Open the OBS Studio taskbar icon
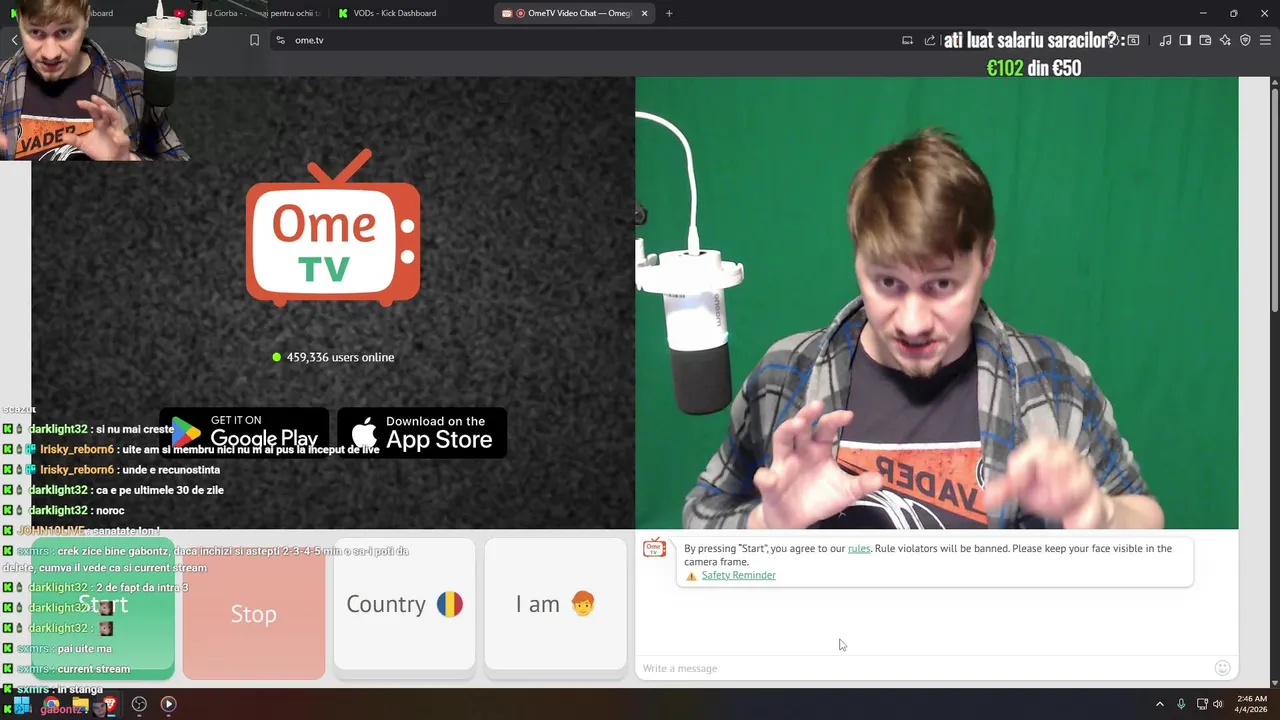The width and height of the screenshot is (1280, 720). point(139,704)
